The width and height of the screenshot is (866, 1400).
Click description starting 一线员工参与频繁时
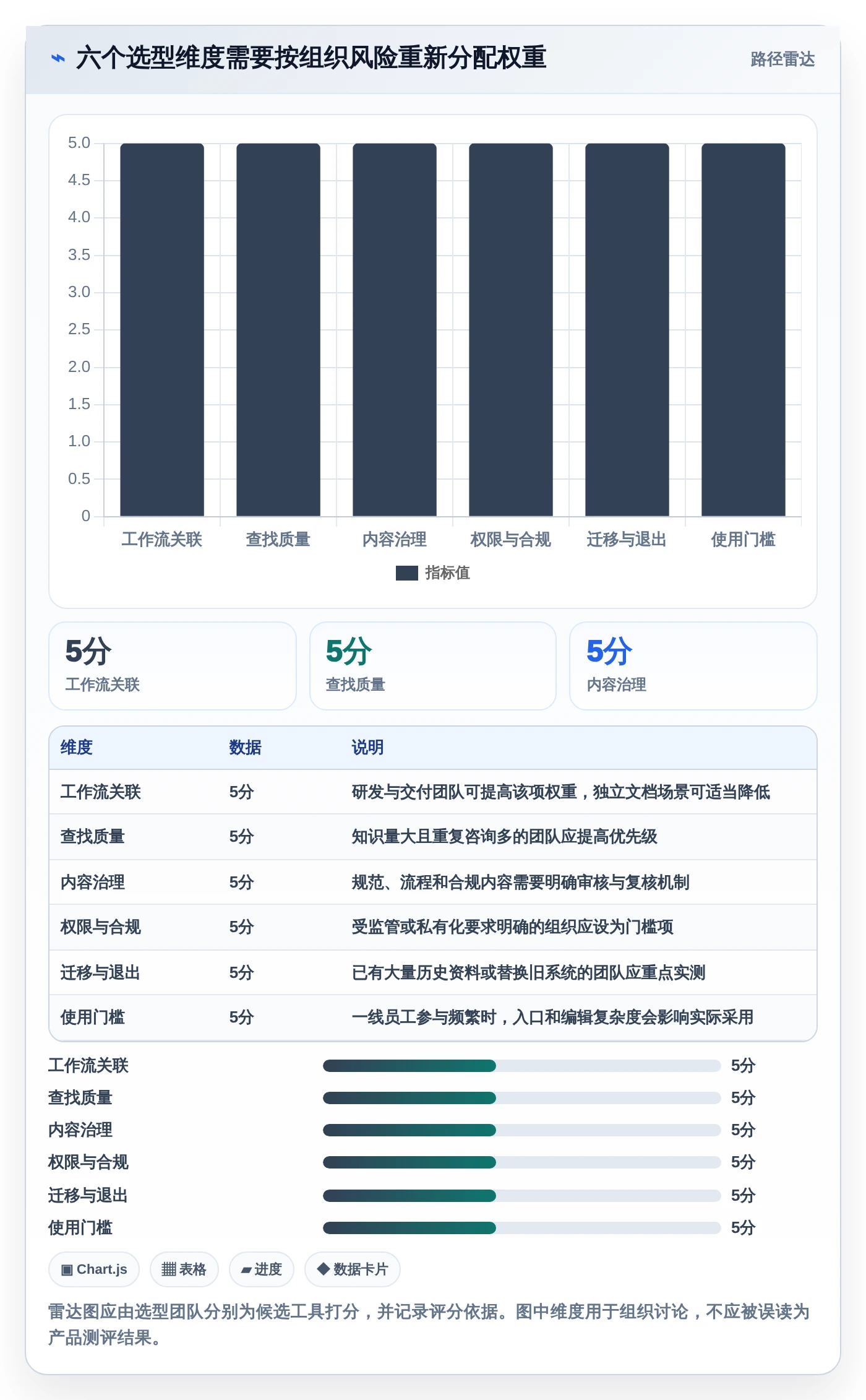point(553,1018)
